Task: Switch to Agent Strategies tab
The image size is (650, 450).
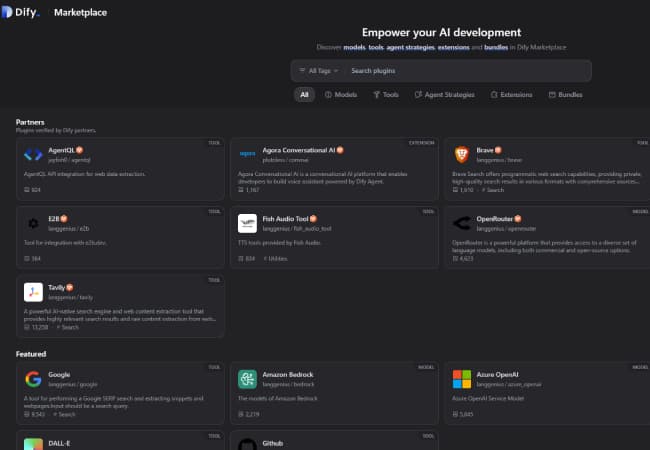Action: point(445,95)
